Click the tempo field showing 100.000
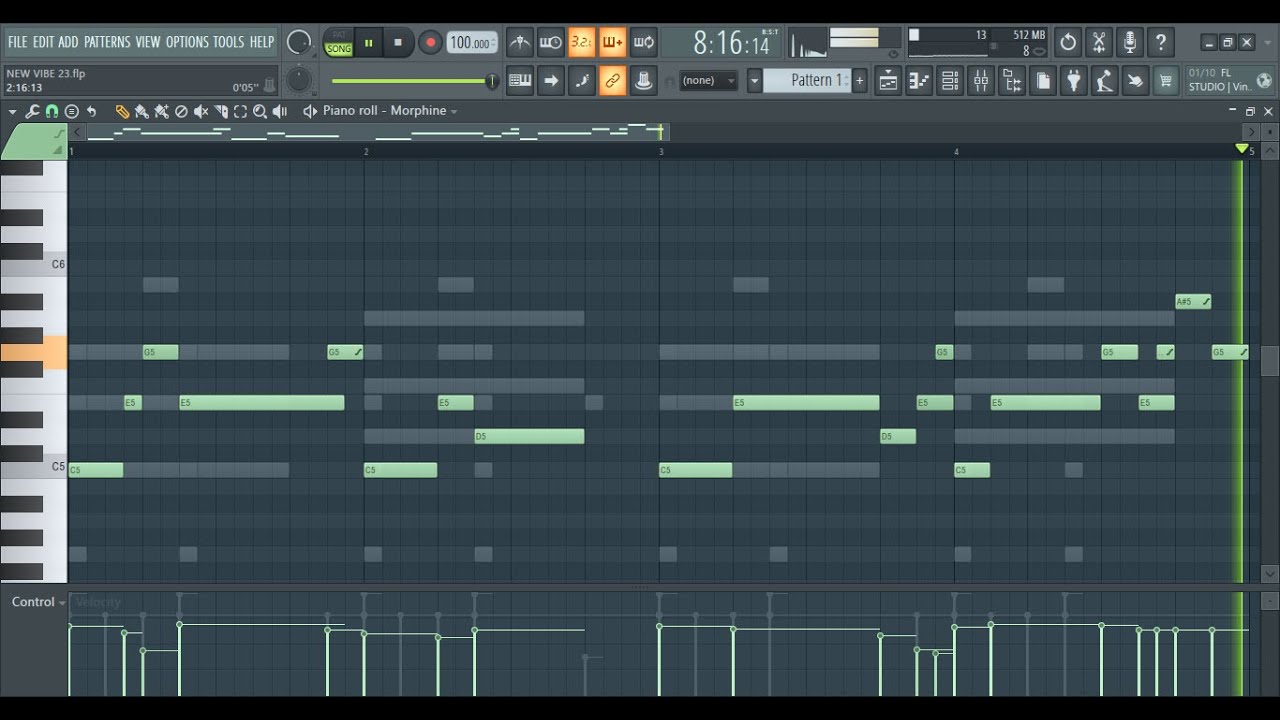 [470, 43]
